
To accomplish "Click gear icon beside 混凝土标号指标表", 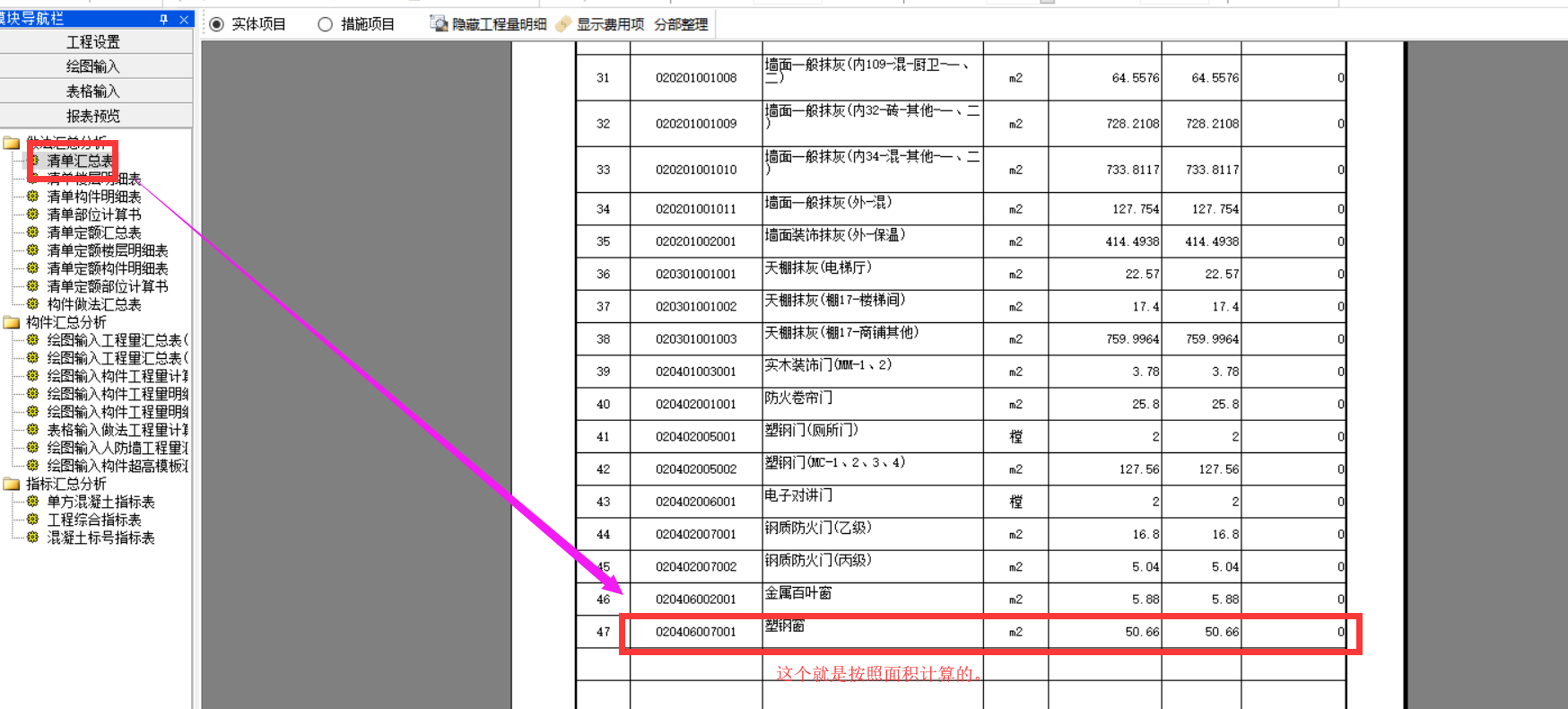I will point(32,537).
